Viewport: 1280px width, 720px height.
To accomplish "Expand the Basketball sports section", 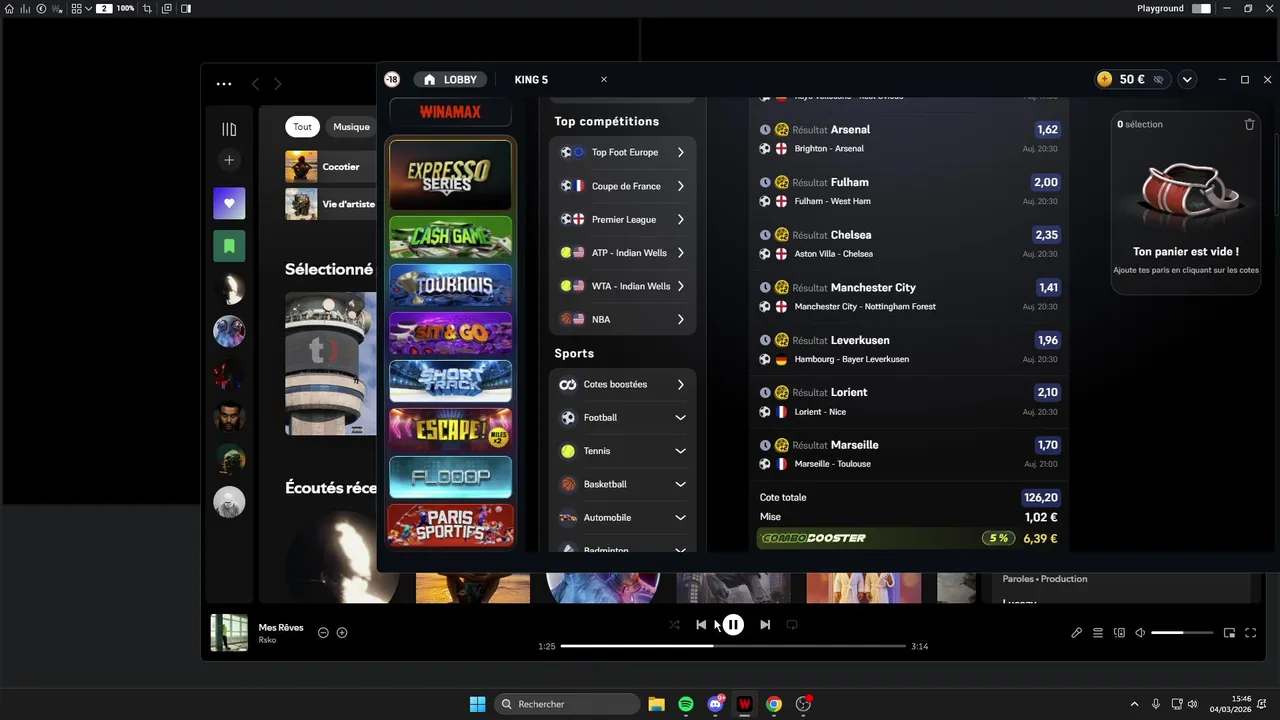I will coord(622,484).
